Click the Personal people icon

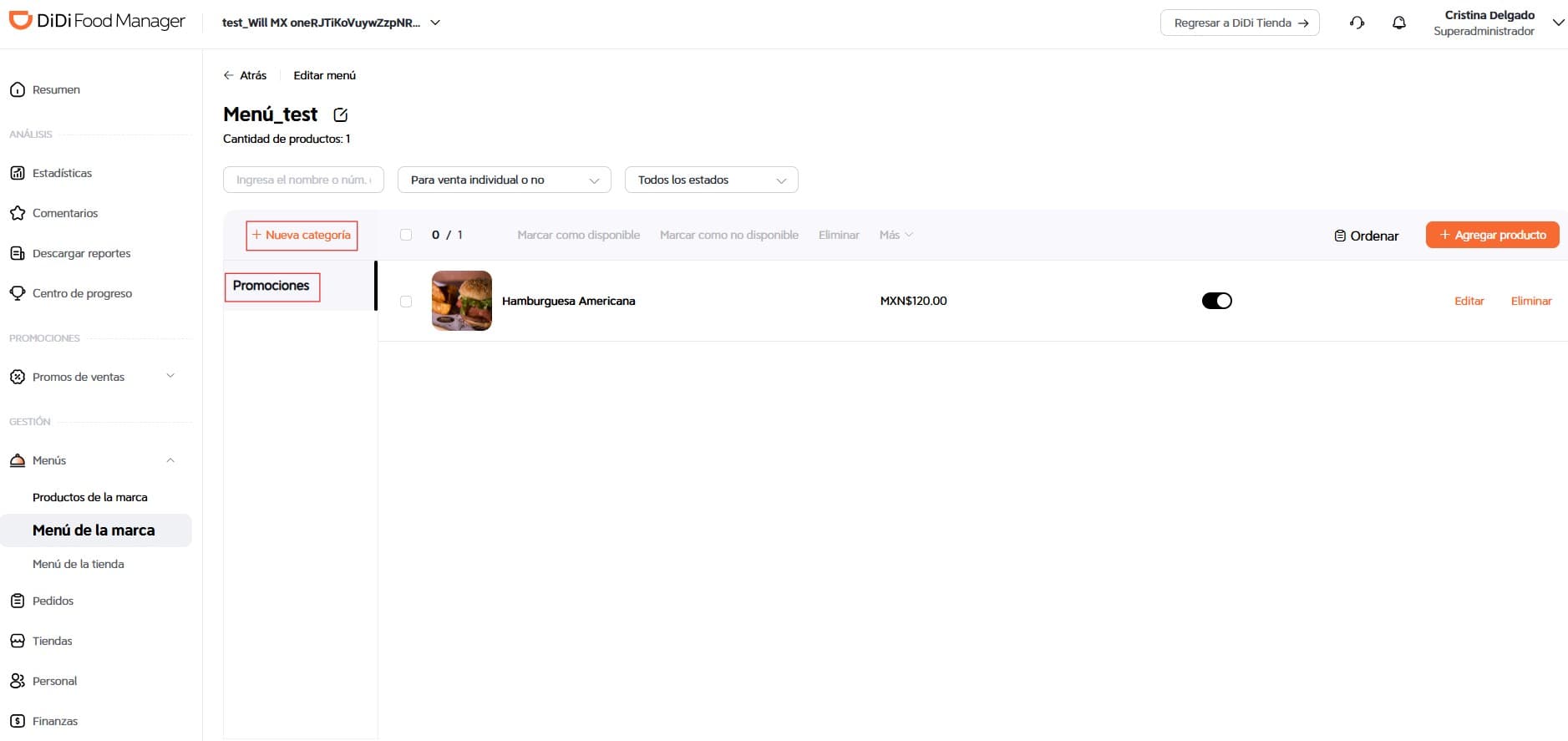click(18, 681)
